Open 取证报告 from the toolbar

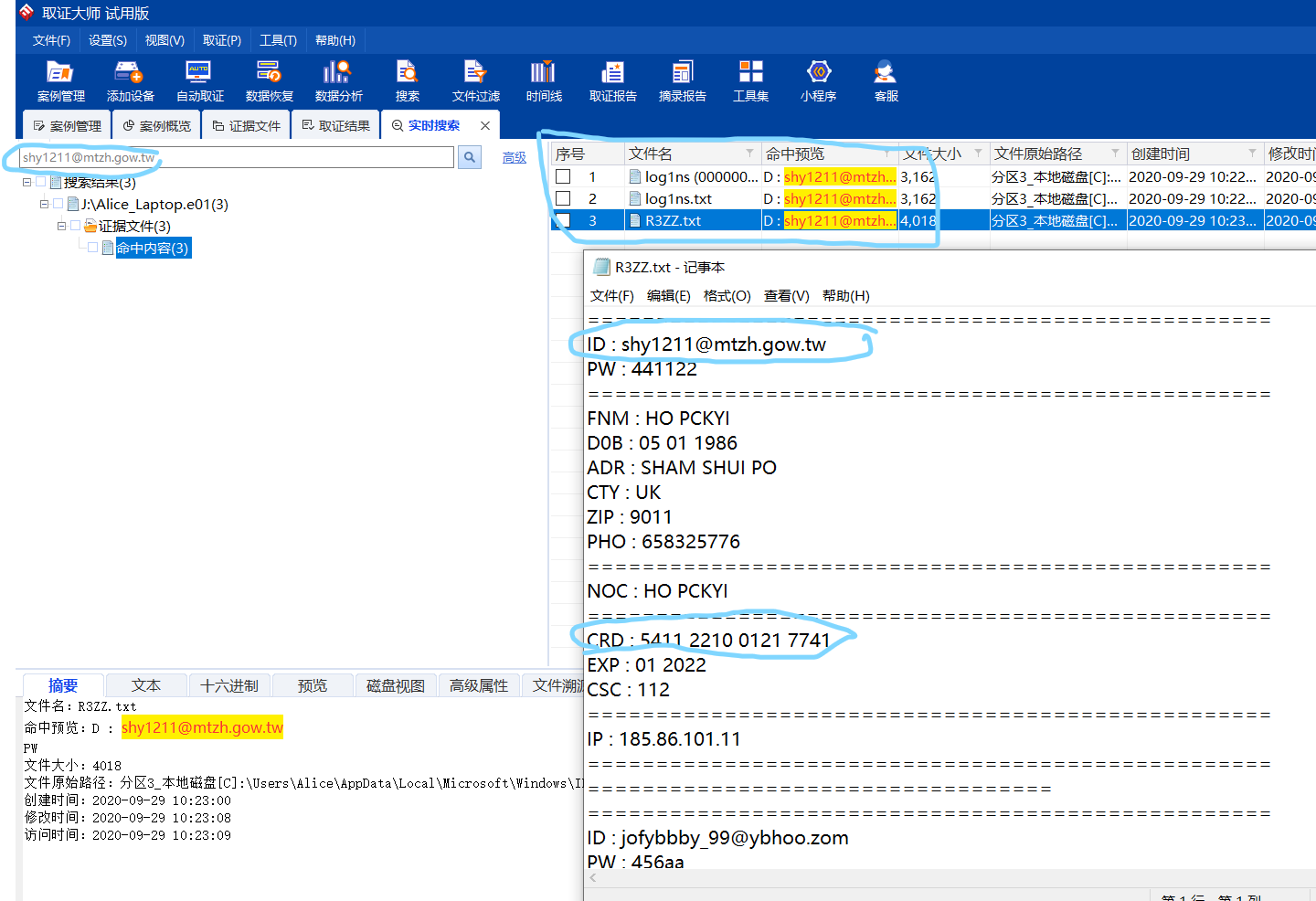(612, 80)
